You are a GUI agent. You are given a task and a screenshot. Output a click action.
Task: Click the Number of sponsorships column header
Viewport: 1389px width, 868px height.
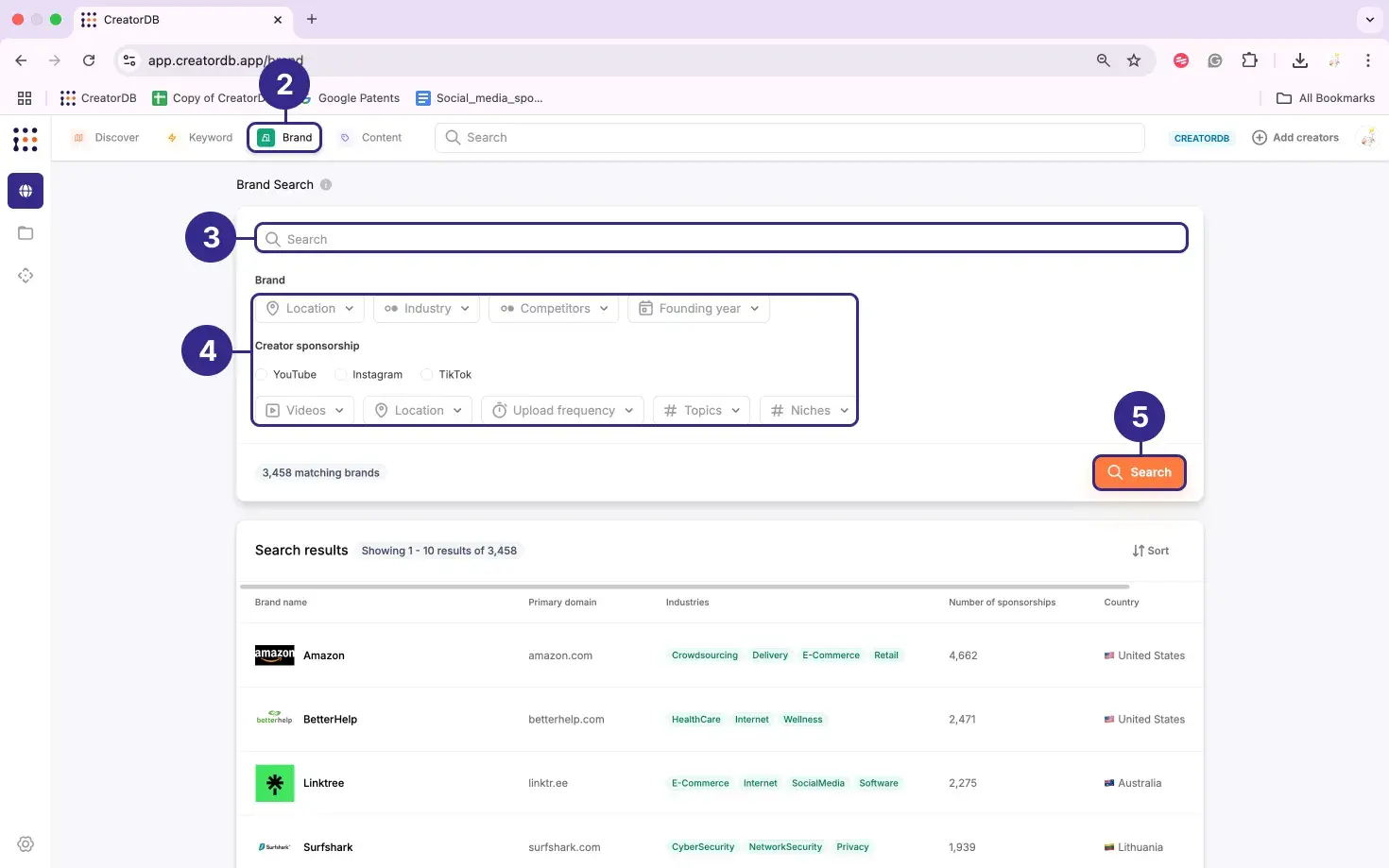pos(1002,603)
